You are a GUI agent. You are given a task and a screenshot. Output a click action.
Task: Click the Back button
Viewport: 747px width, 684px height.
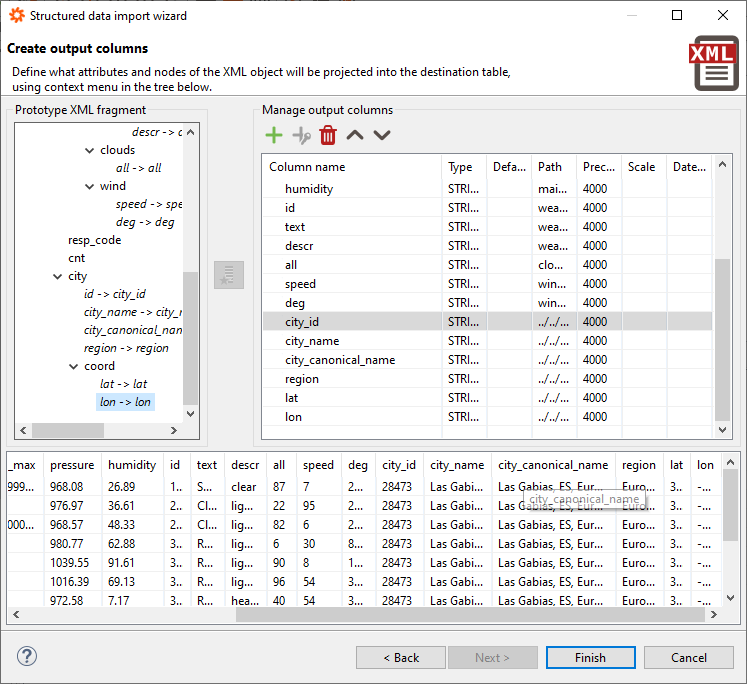click(401, 657)
